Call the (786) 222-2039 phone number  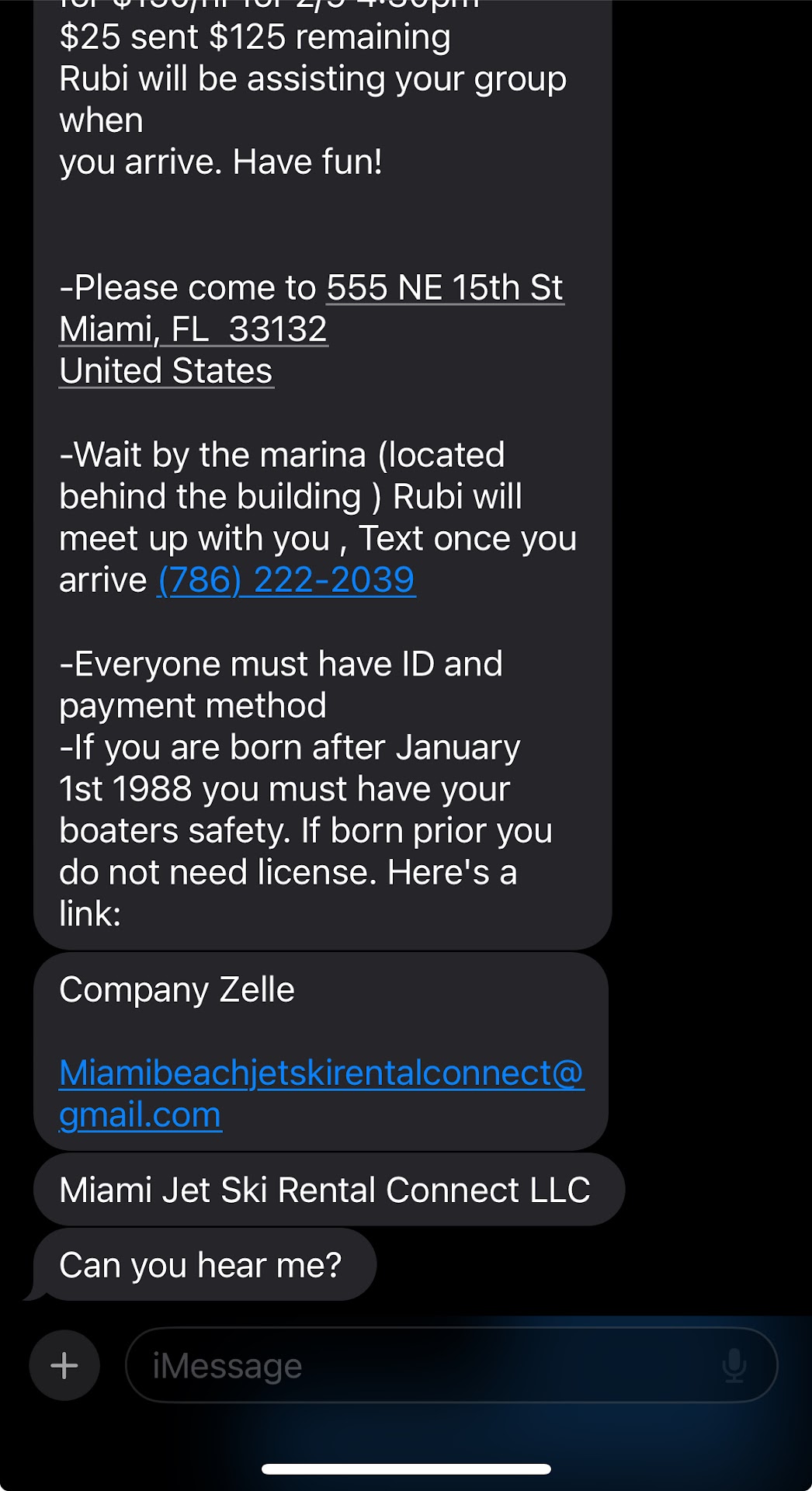click(286, 580)
